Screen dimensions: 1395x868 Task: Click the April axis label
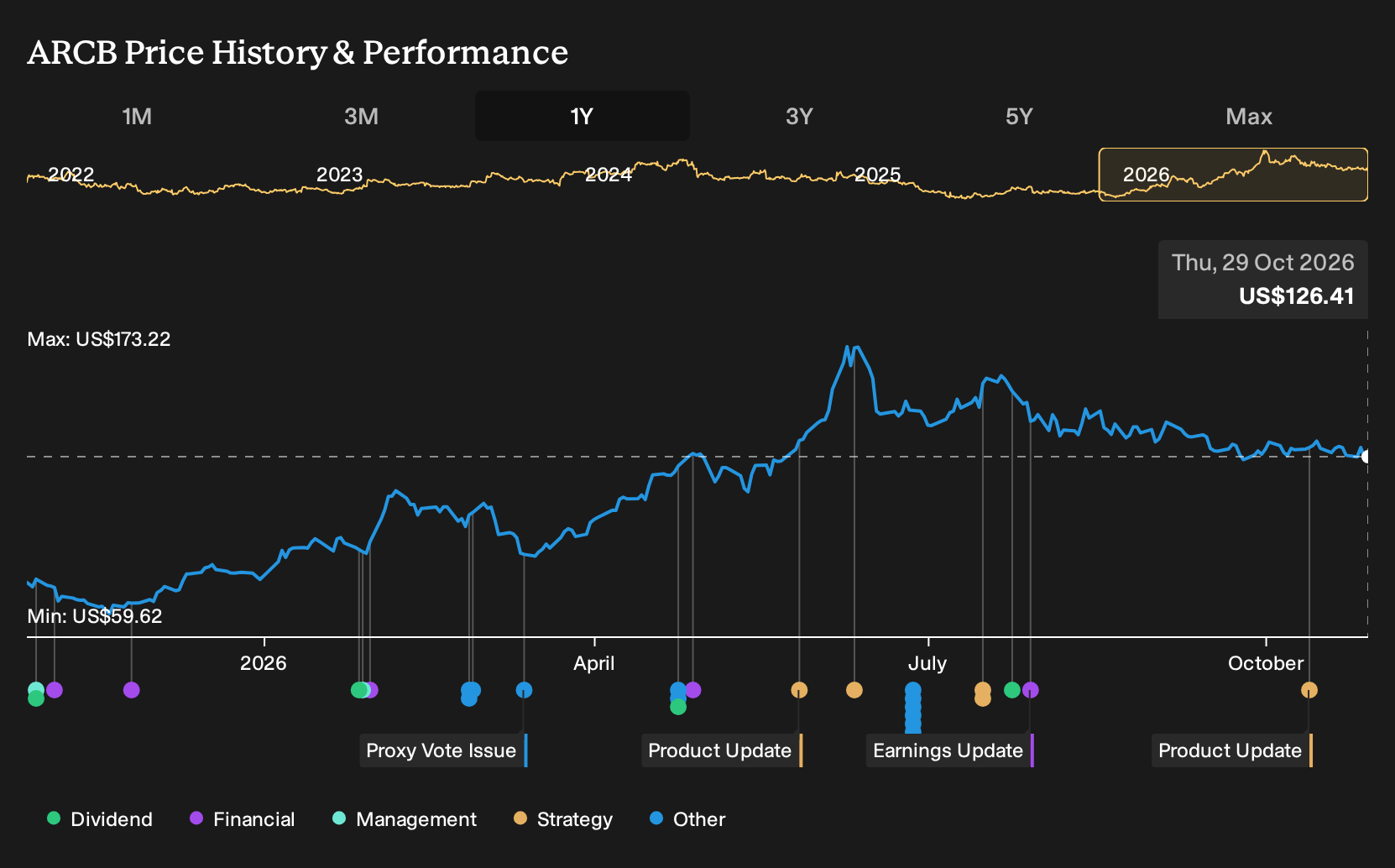594,663
